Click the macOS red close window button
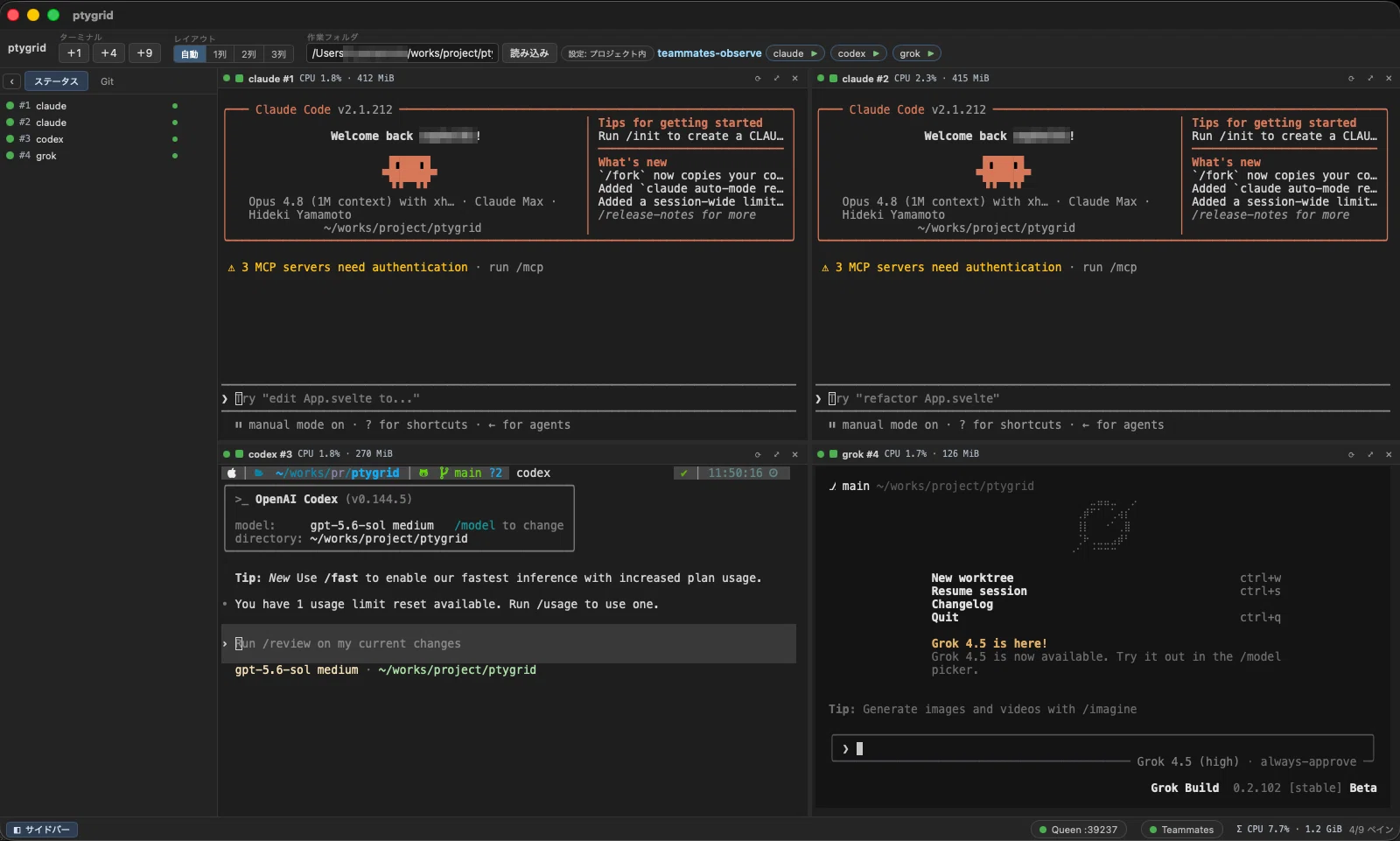Image resolution: width=1400 pixels, height=841 pixels. [x=13, y=15]
